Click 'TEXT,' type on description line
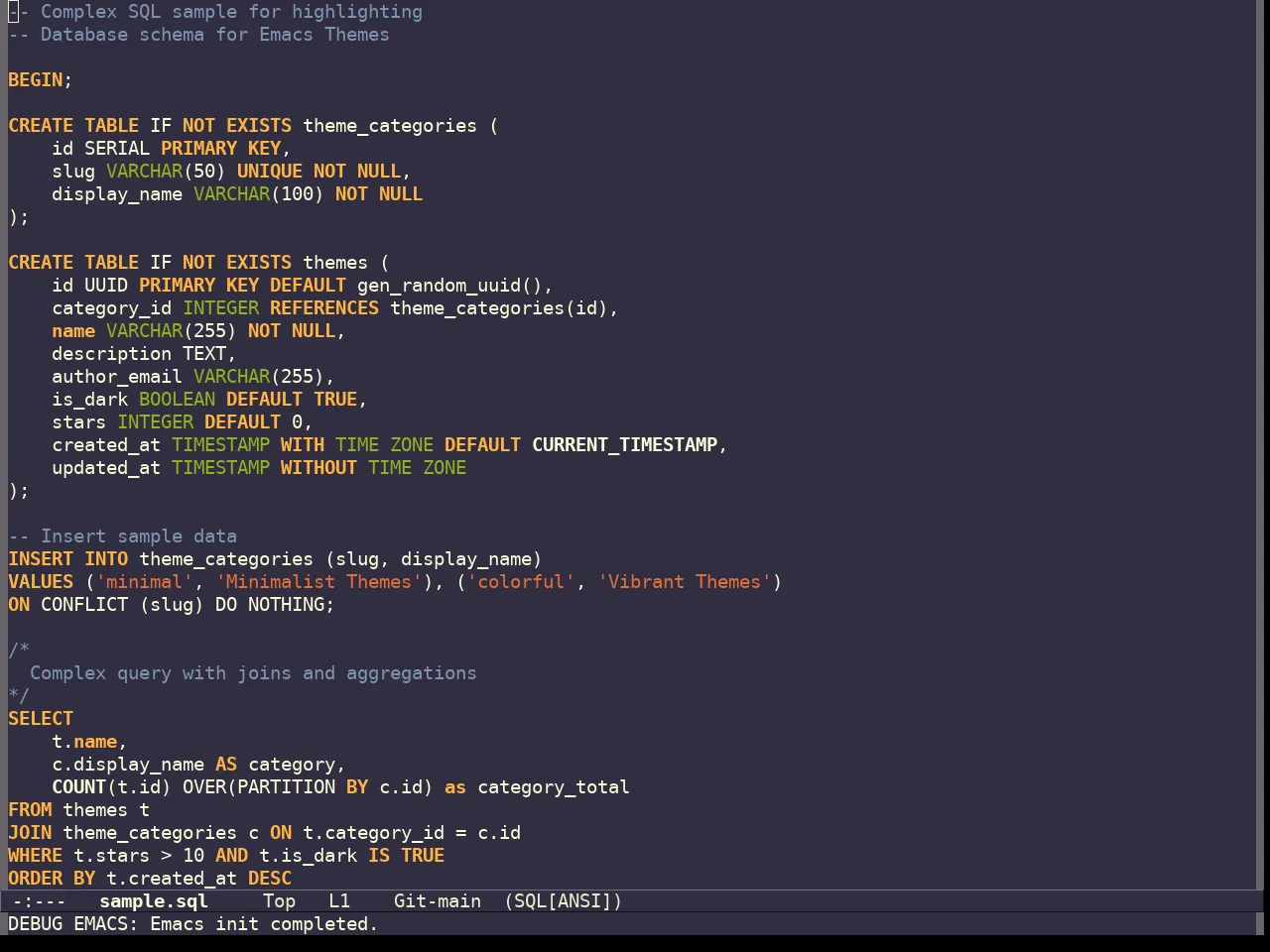 click(x=209, y=354)
